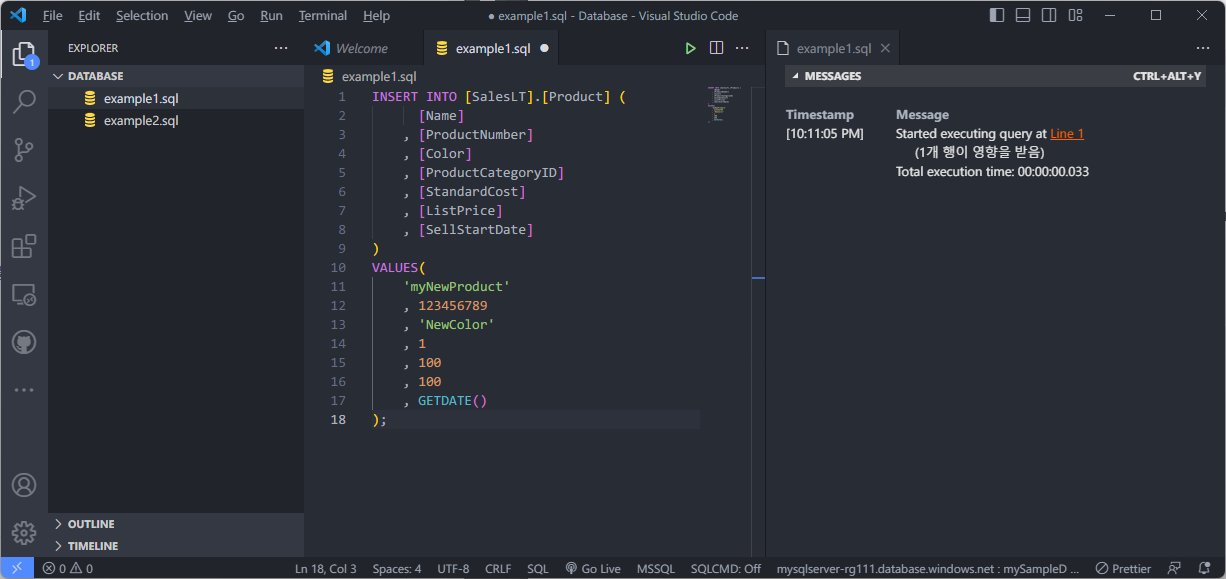1226x579 pixels.
Task: Click example1.sql breadcrumb above editor
Action: pyautogui.click(x=370, y=77)
